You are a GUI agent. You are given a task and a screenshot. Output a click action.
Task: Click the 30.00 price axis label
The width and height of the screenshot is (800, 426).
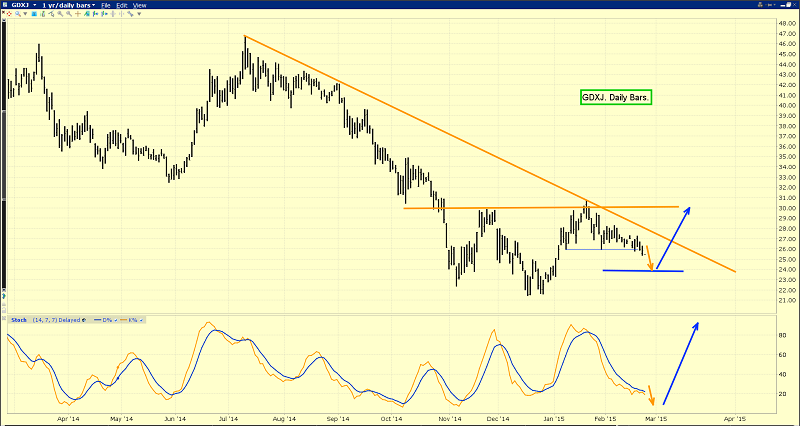pos(786,208)
